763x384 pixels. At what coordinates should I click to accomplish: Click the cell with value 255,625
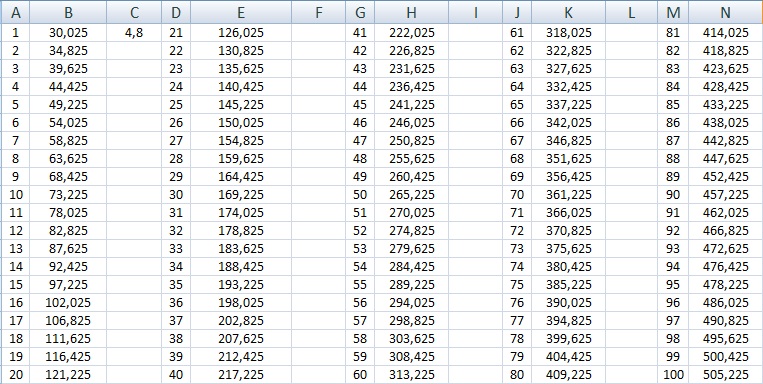click(412, 159)
